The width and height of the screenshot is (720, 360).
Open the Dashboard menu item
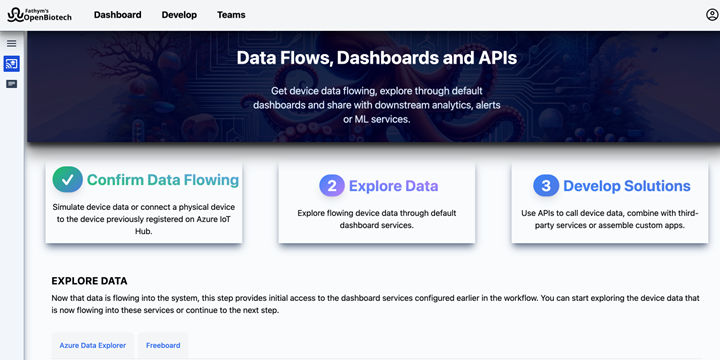tap(118, 15)
